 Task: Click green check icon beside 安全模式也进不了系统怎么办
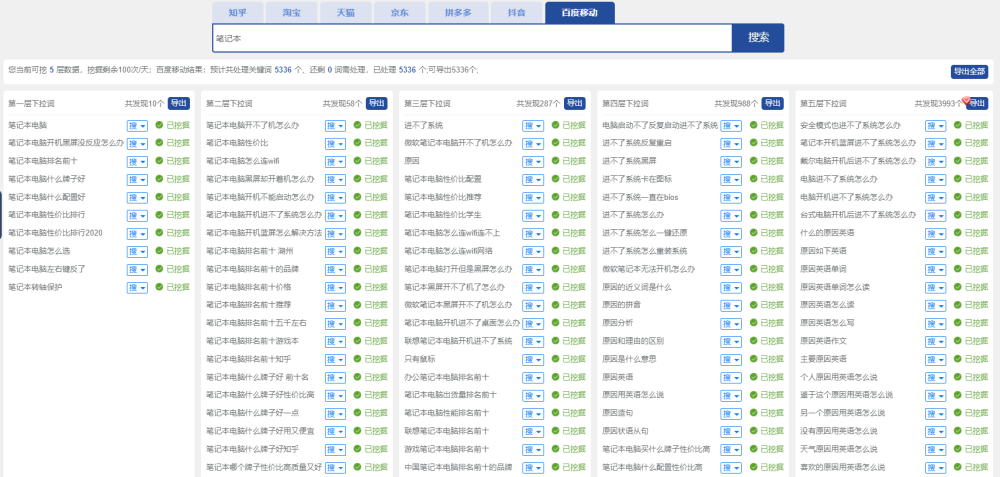point(958,125)
